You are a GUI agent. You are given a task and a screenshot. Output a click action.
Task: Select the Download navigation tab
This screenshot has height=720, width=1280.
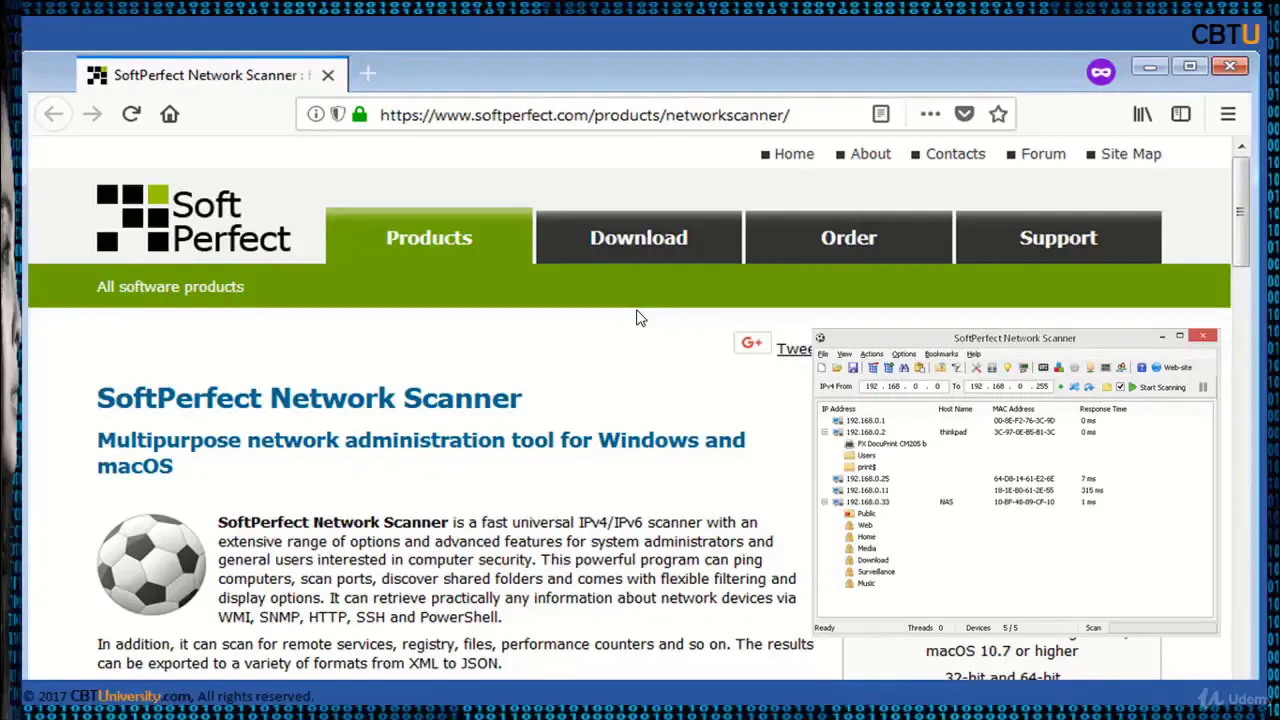(639, 237)
